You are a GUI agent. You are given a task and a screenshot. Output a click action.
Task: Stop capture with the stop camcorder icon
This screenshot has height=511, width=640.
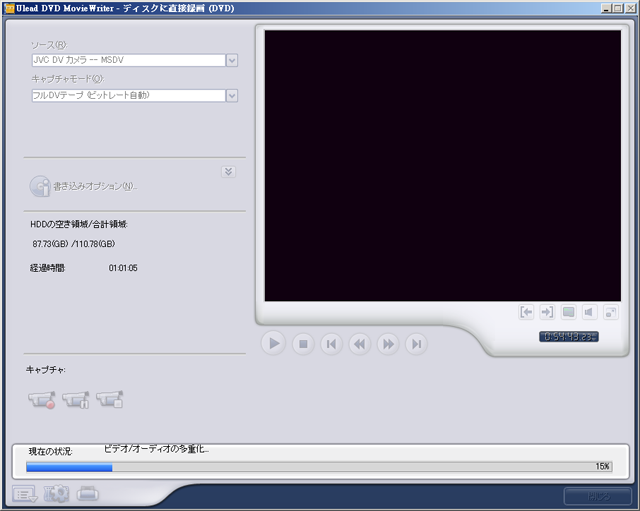110,399
